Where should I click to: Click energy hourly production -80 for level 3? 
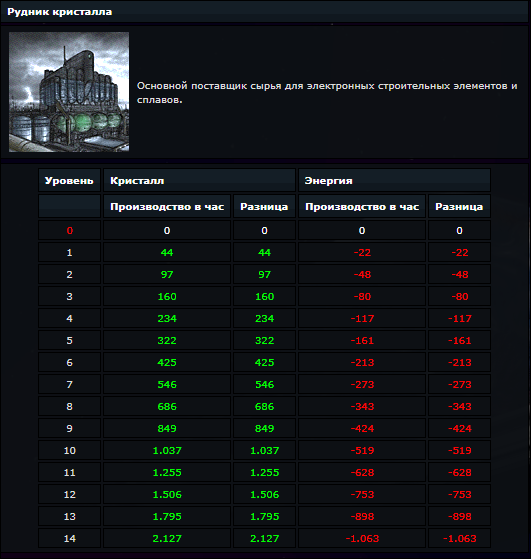[x=362, y=297]
